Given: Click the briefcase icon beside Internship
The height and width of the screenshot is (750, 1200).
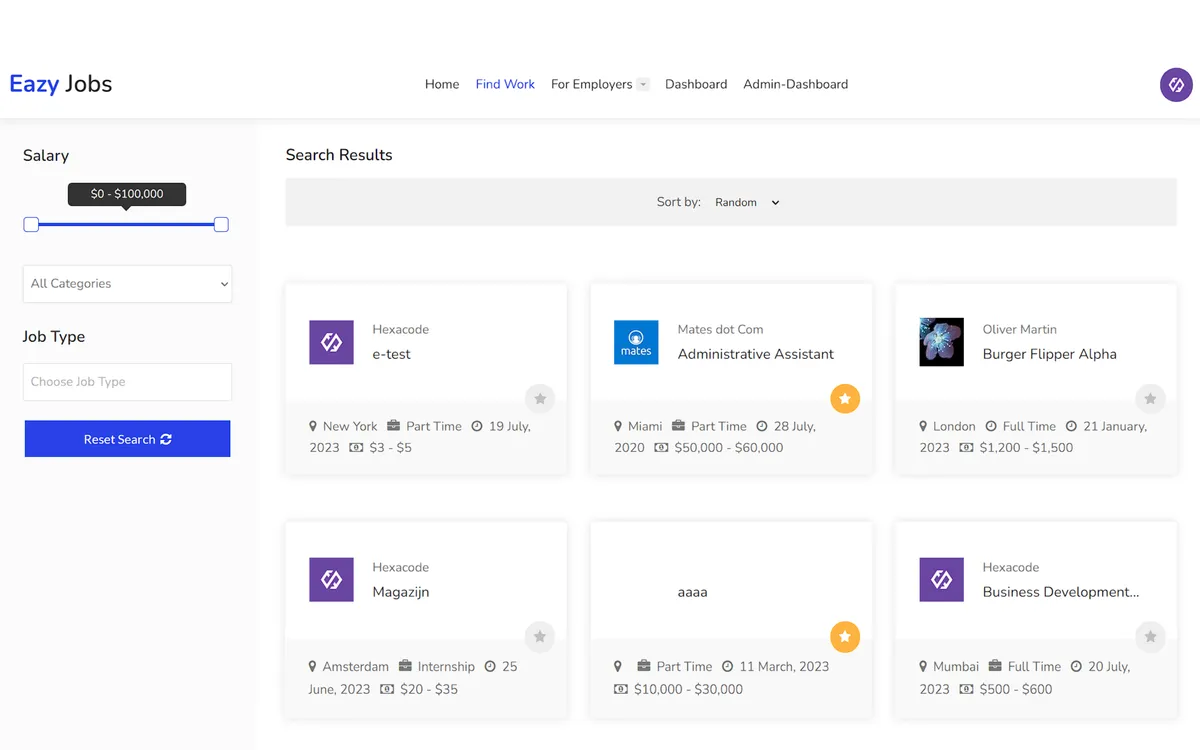Looking at the screenshot, I should point(405,667).
